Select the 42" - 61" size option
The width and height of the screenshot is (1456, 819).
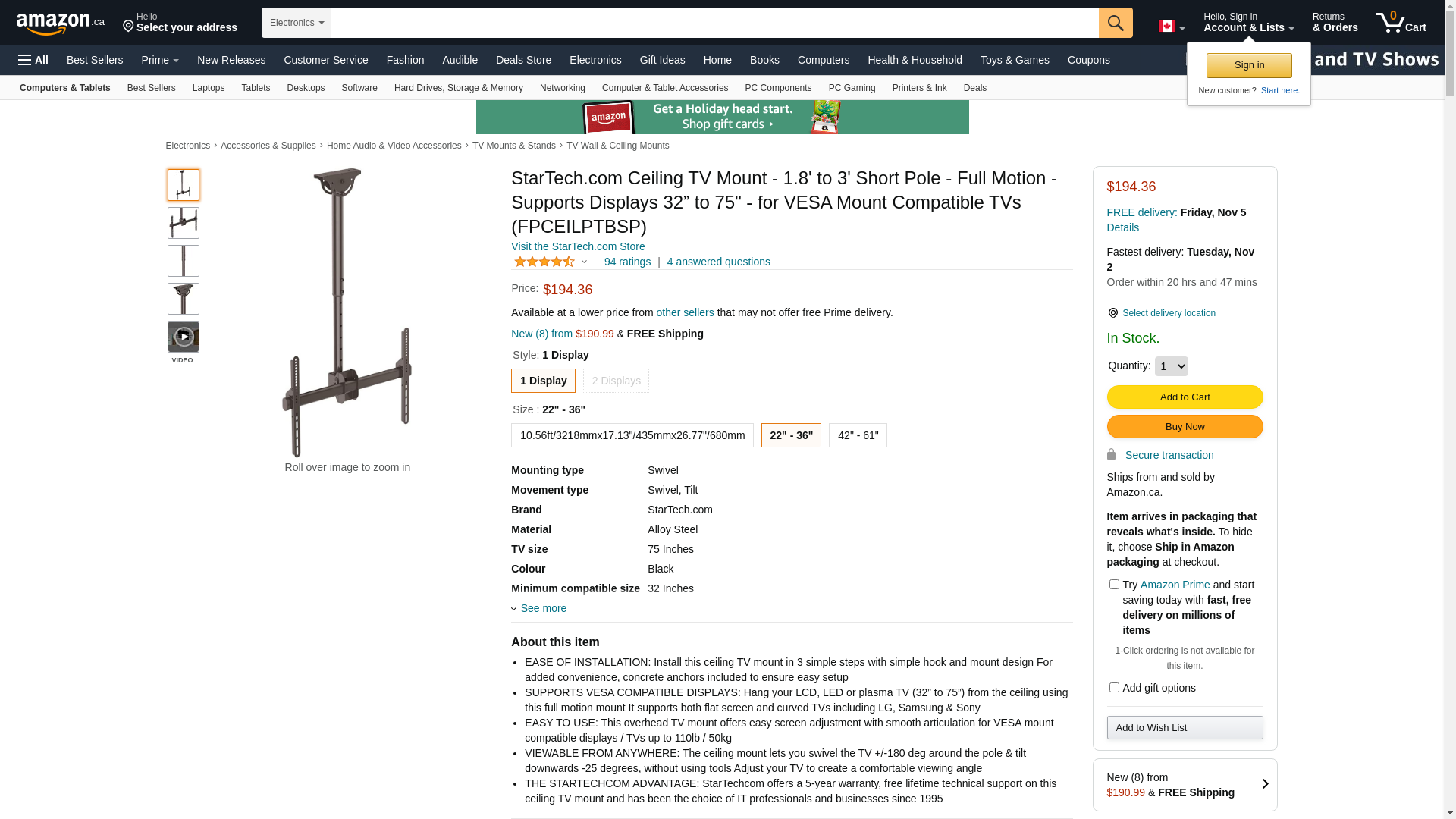pos(858,435)
